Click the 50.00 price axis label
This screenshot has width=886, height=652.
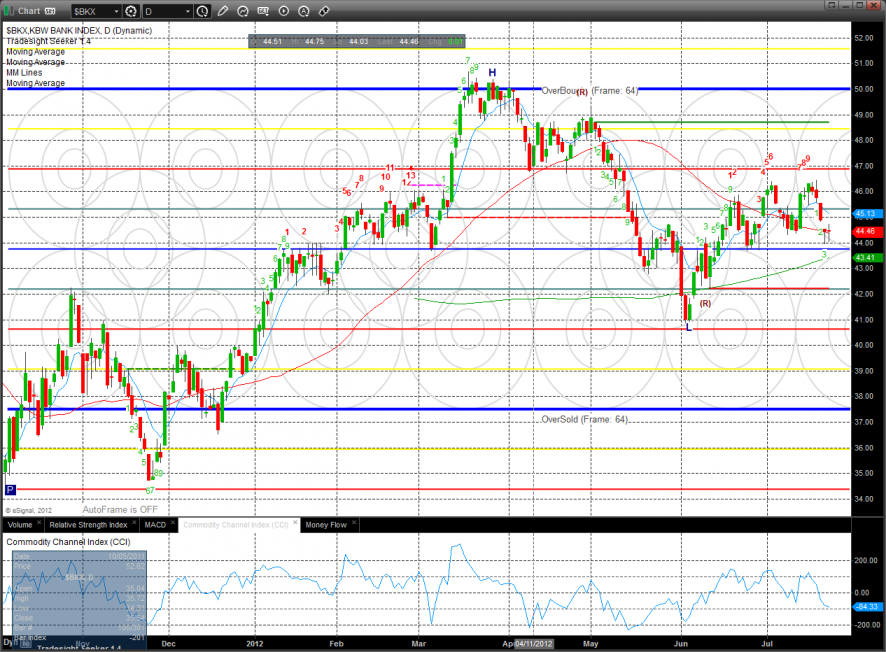[x=864, y=89]
